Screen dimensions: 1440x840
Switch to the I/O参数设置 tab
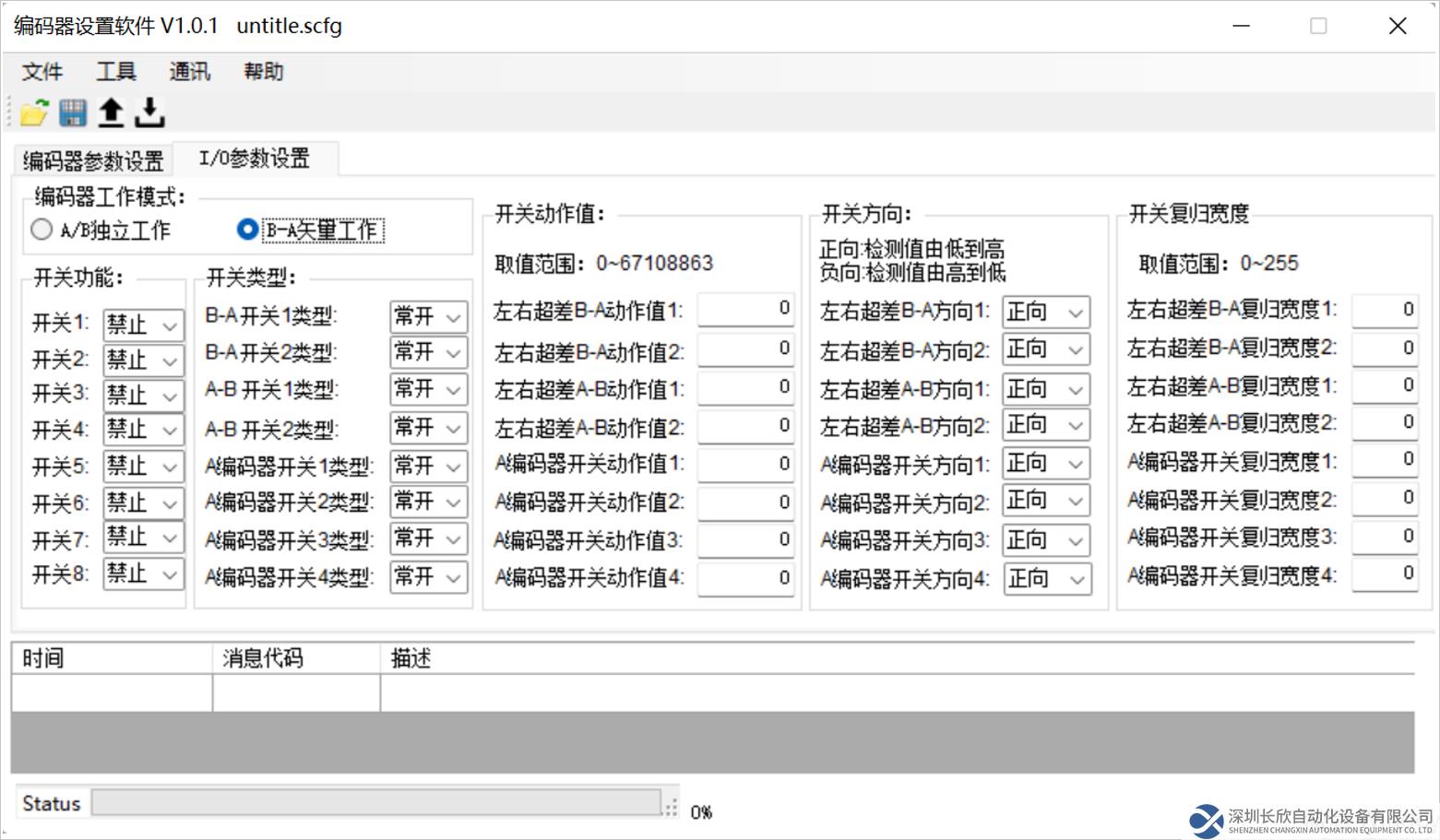(x=255, y=159)
